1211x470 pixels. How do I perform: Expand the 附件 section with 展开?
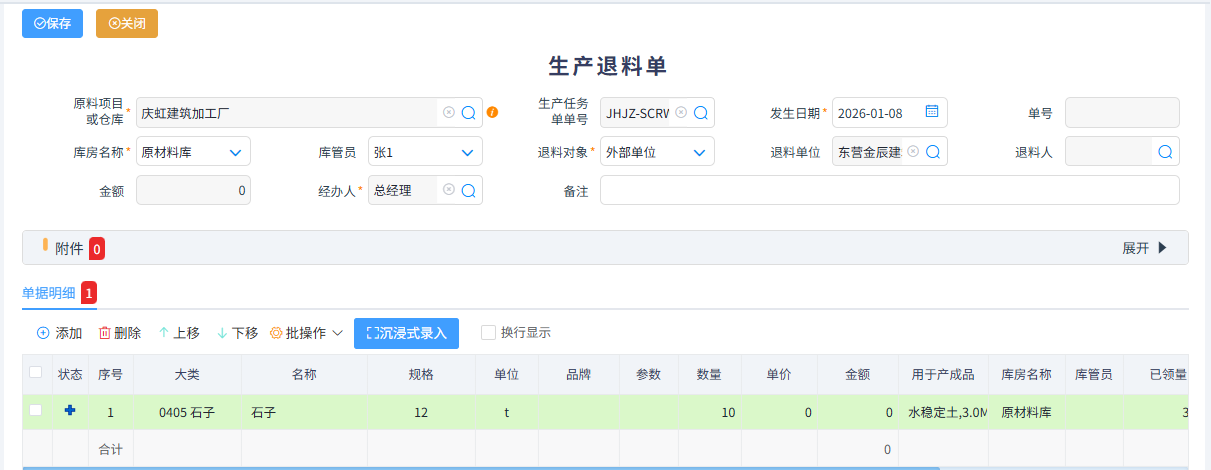pos(1144,248)
